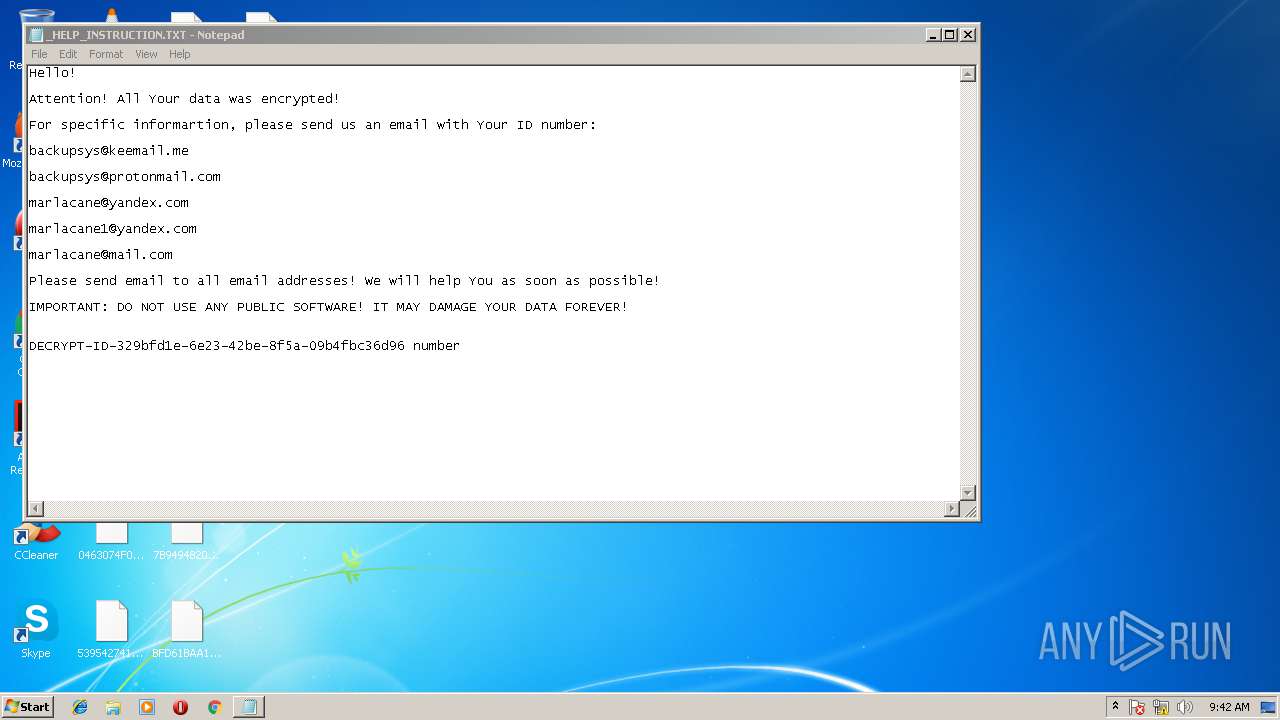The image size is (1280, 720).
Task: Click the horizontal scrollbar left arrow
Action: click(35, 509)
